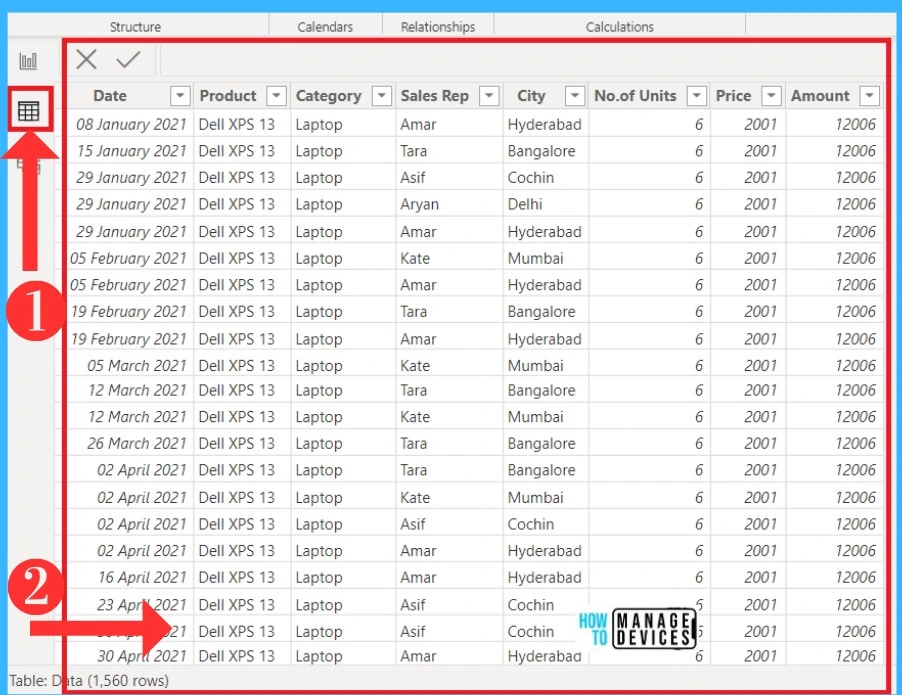Click Kate in the 05 March 2021 row
This screenshot has width=902, height=695.
click(x=415, y=365)
